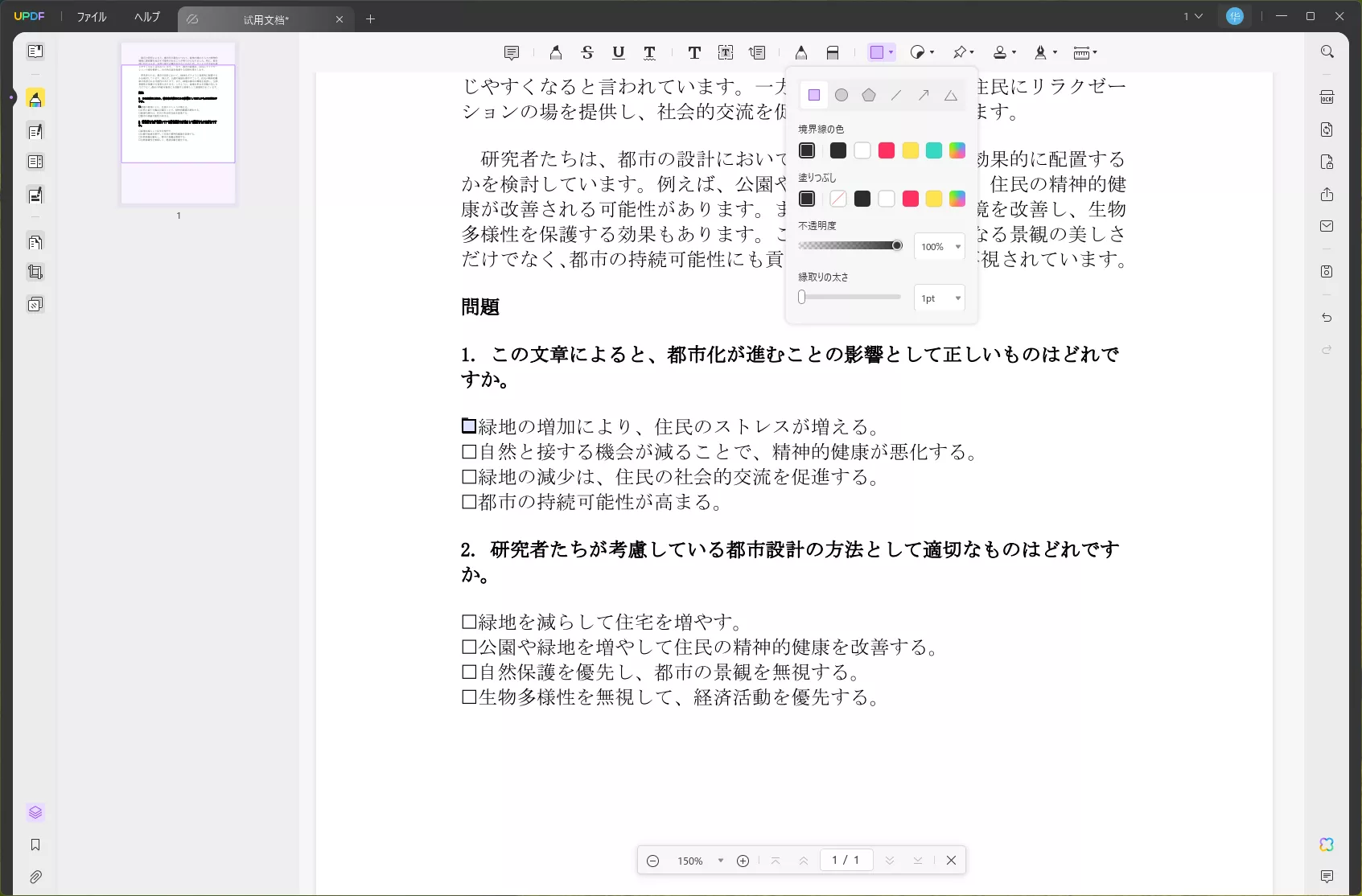Viewport: 1362px width, 896px height.
Task: Click the opacity slider handle
Action: click(897, 245)
